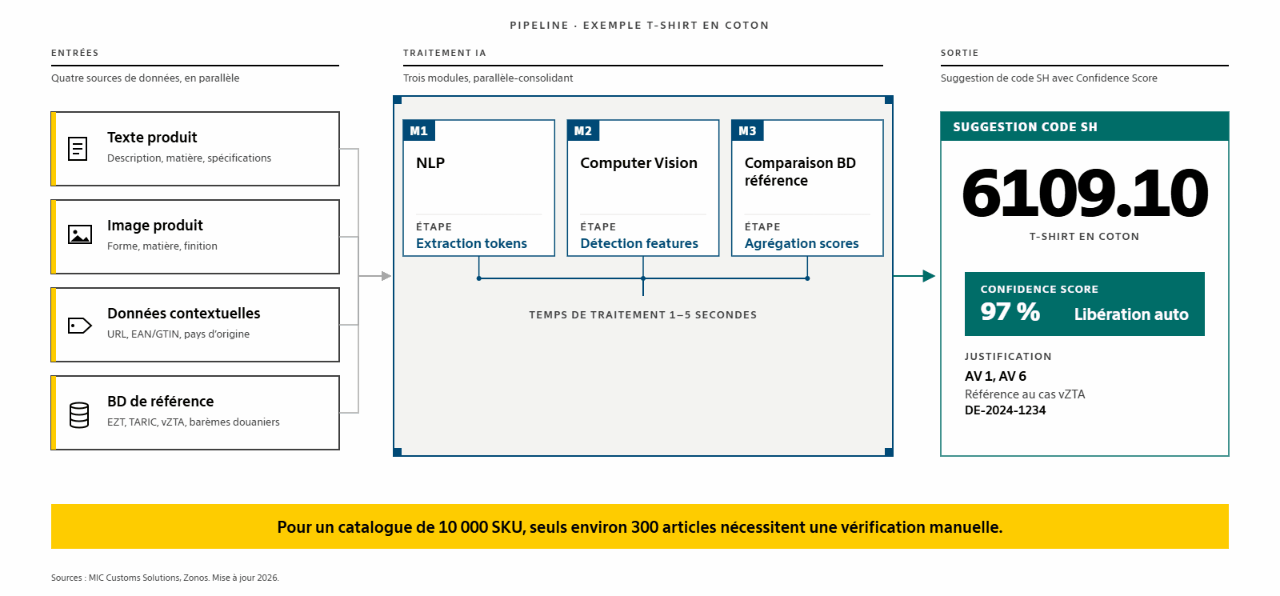Click EZT, TARIC, vZTA, barèmes douaniers text
This screenshot has width=1280, height=596.
[x=193, y=422]
